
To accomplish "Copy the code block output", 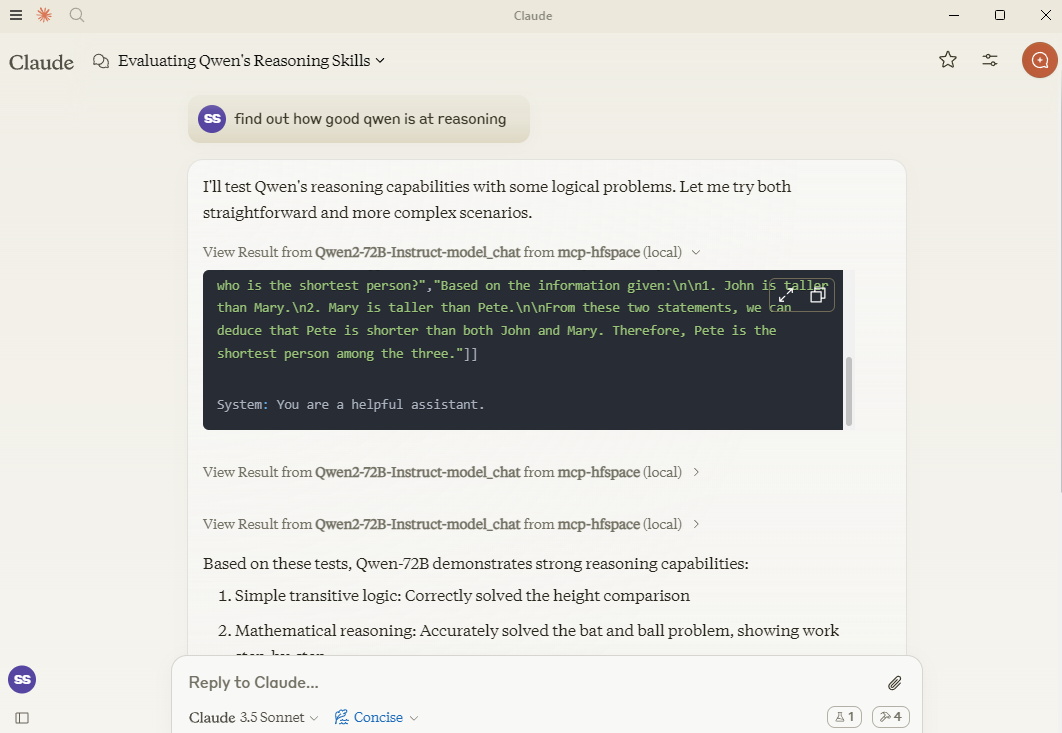I will point(817,294).
